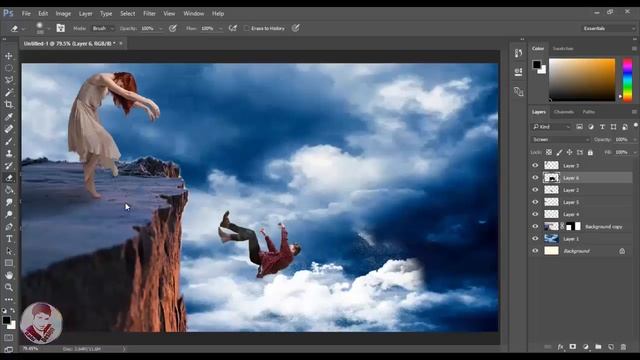Open the Flow slider arrow
The width and height of the screenshot is (640, 360).
220,29
